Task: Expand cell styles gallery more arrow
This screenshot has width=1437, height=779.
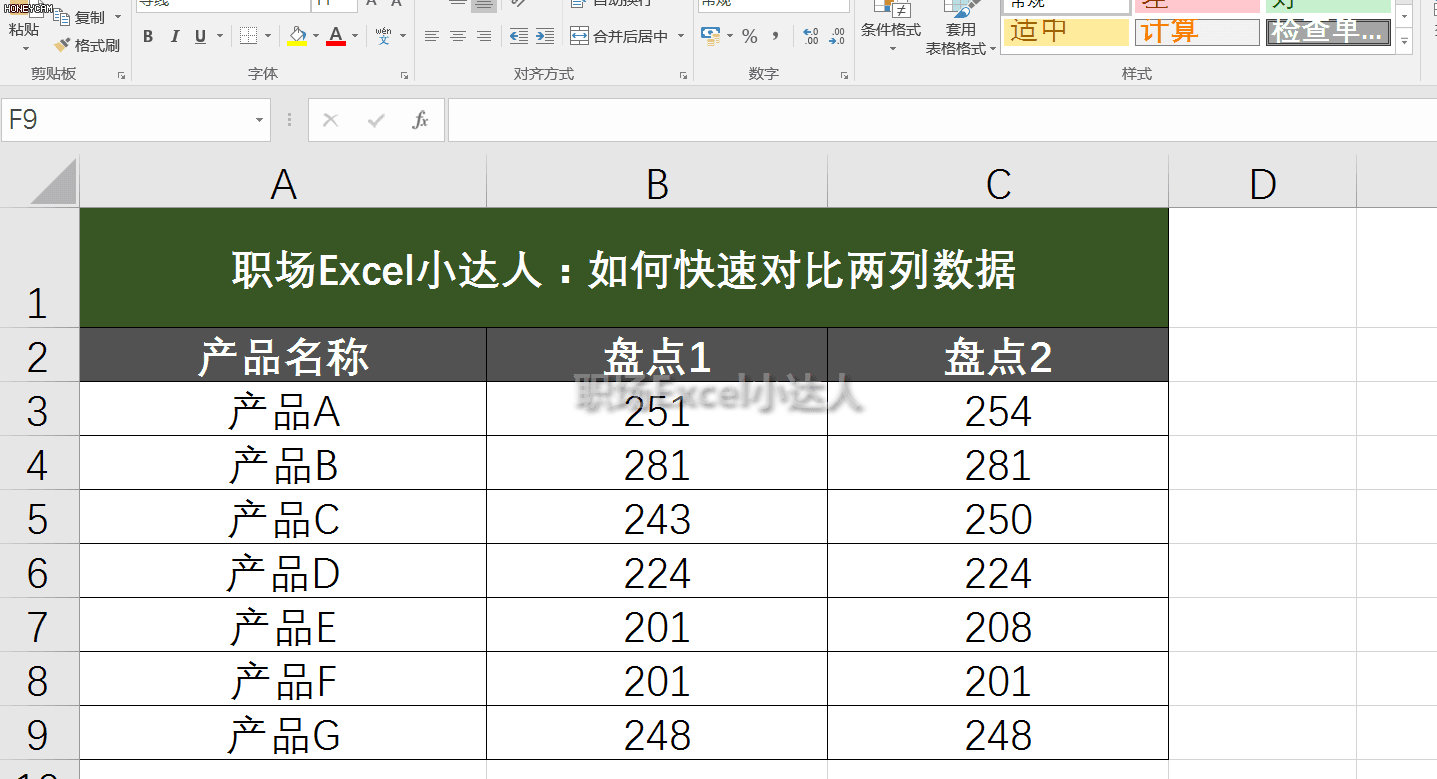Action: point(1405,43)
